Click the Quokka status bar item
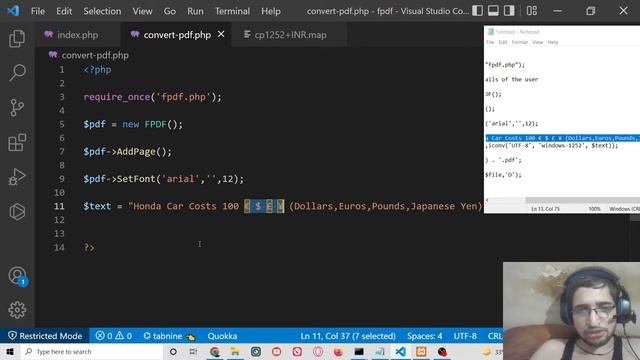The image size is (640, 360). (x=222, y=336)
